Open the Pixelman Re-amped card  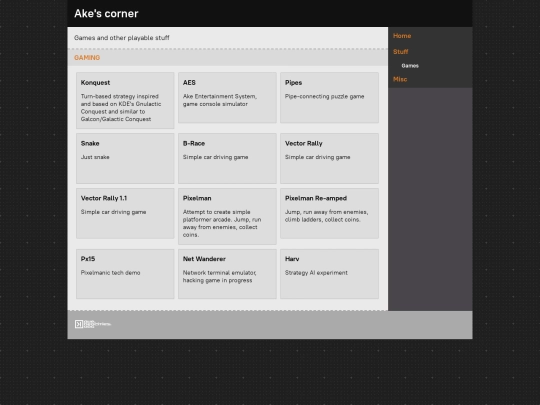click(x=329, y=213)
